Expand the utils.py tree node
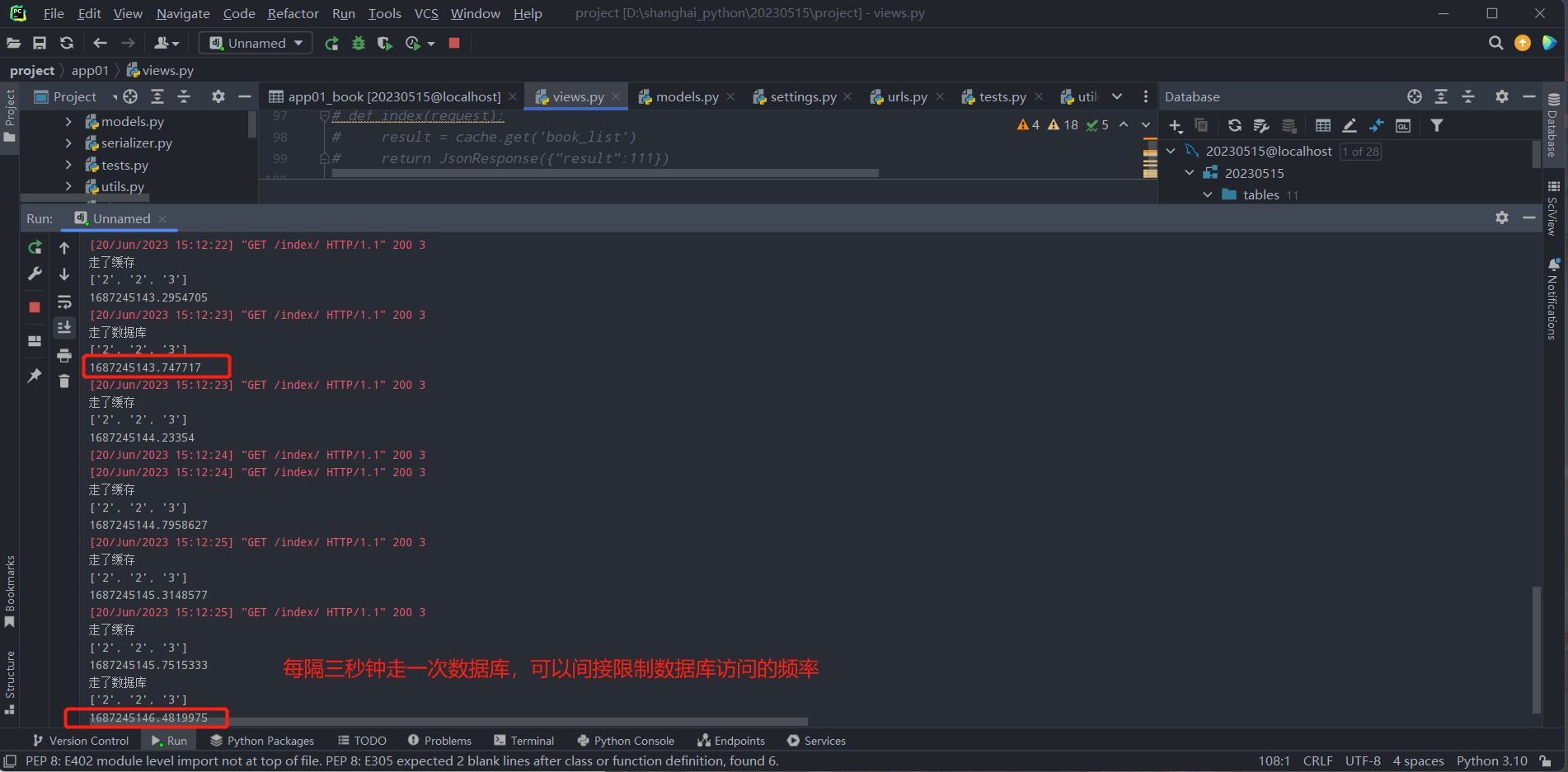 coord(68,186)
